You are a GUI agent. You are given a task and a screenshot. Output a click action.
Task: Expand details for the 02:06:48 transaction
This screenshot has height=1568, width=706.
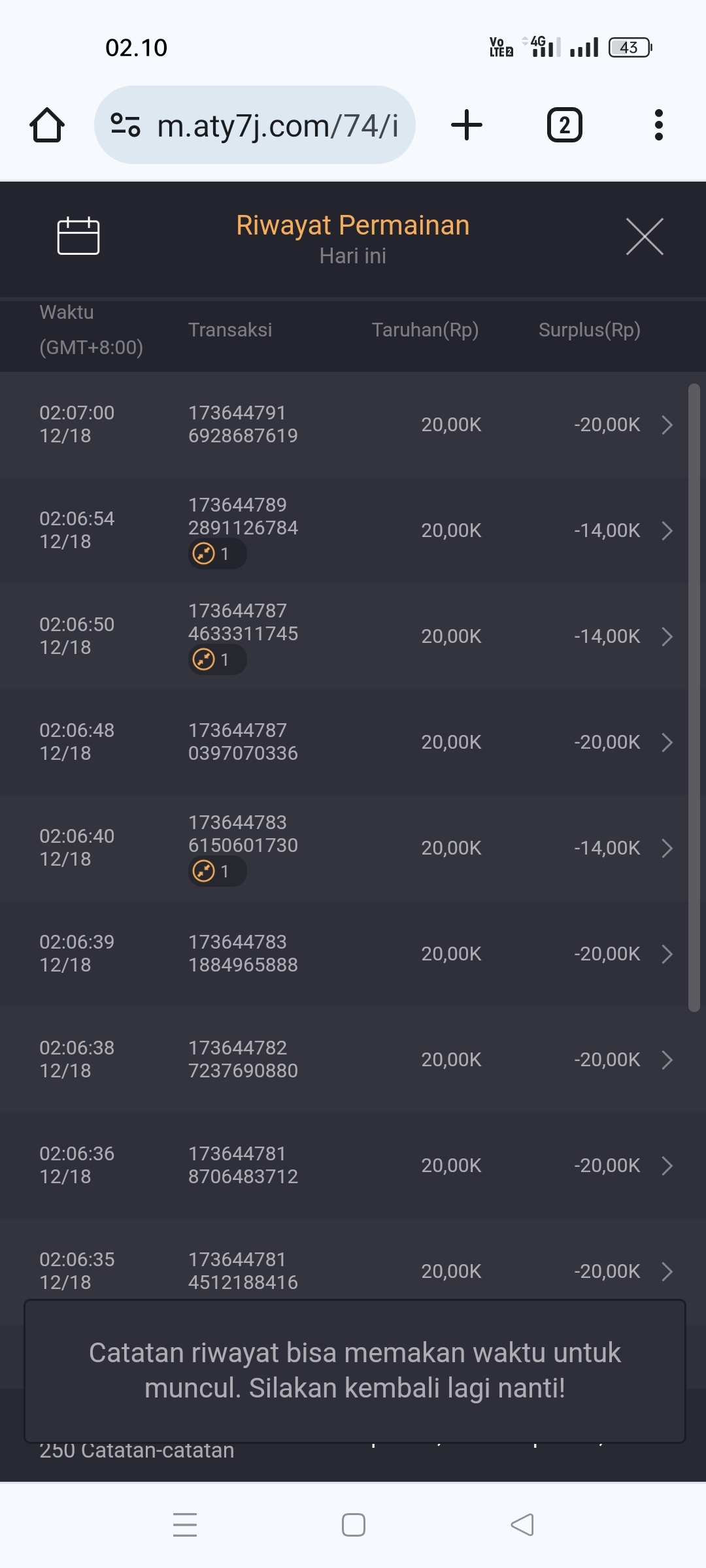[667, 742]
